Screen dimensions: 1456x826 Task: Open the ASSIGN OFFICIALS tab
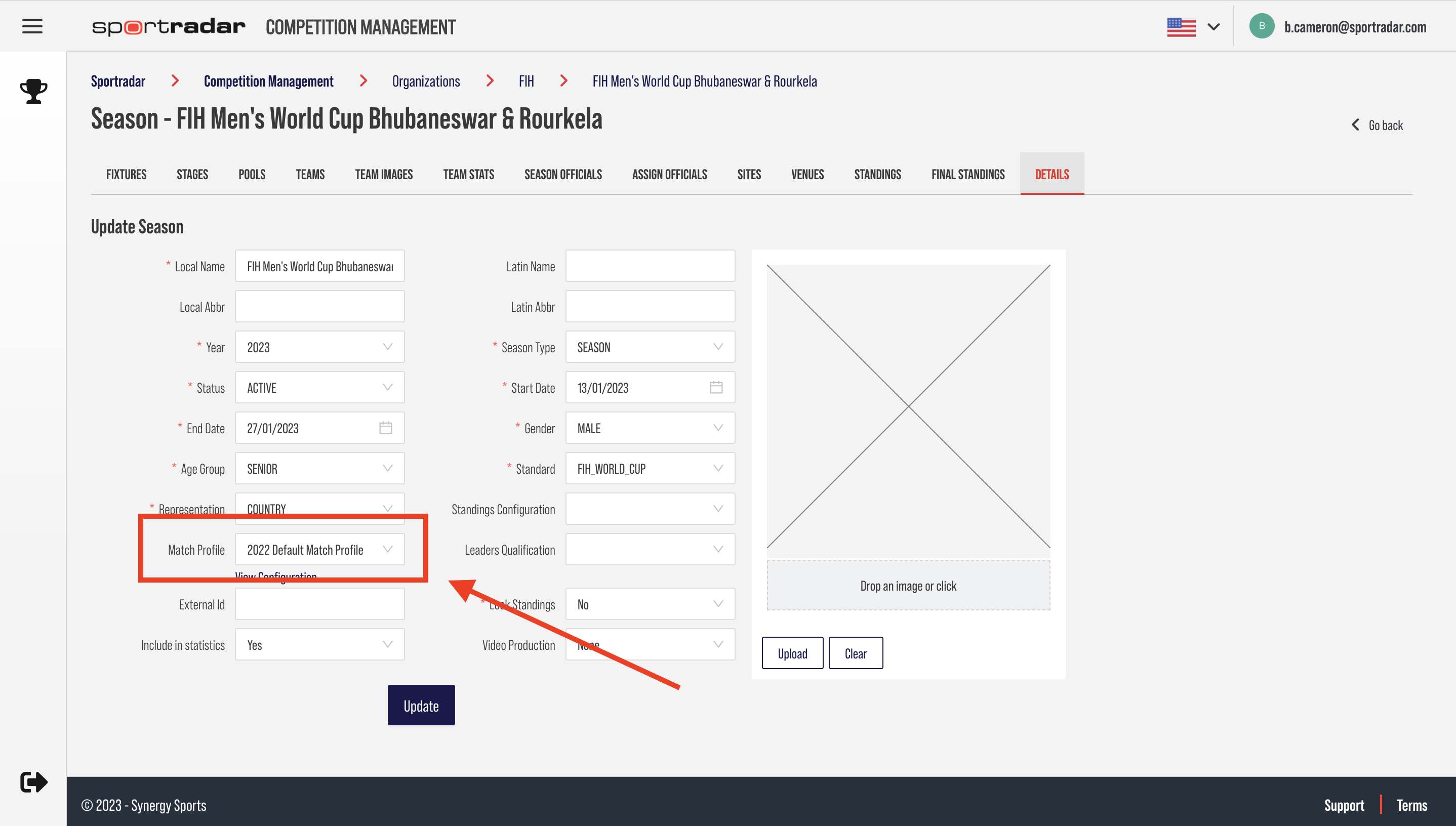click(x=670, y=174)
